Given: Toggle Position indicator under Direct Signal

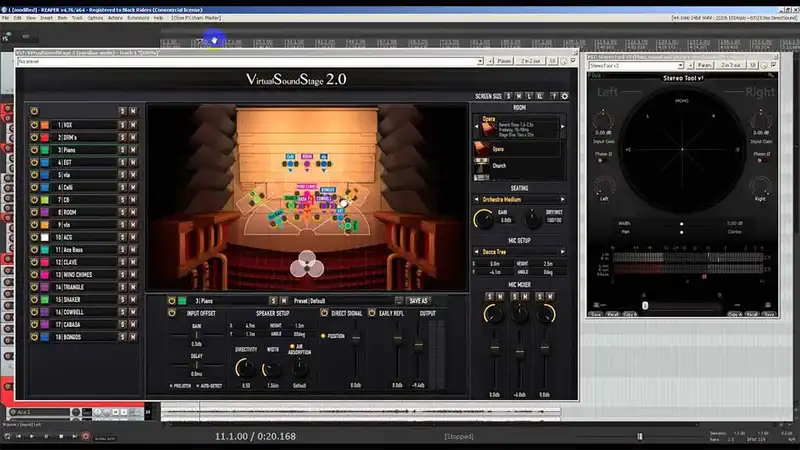Looking at the screenshot, I should click(x=323, y=336).
